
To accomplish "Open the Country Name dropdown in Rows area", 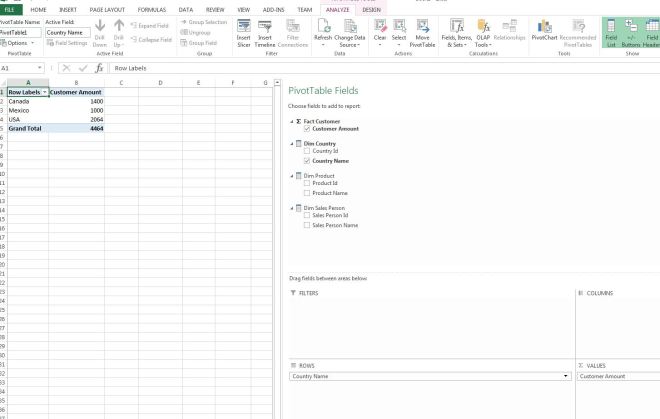I will point(567,376).
